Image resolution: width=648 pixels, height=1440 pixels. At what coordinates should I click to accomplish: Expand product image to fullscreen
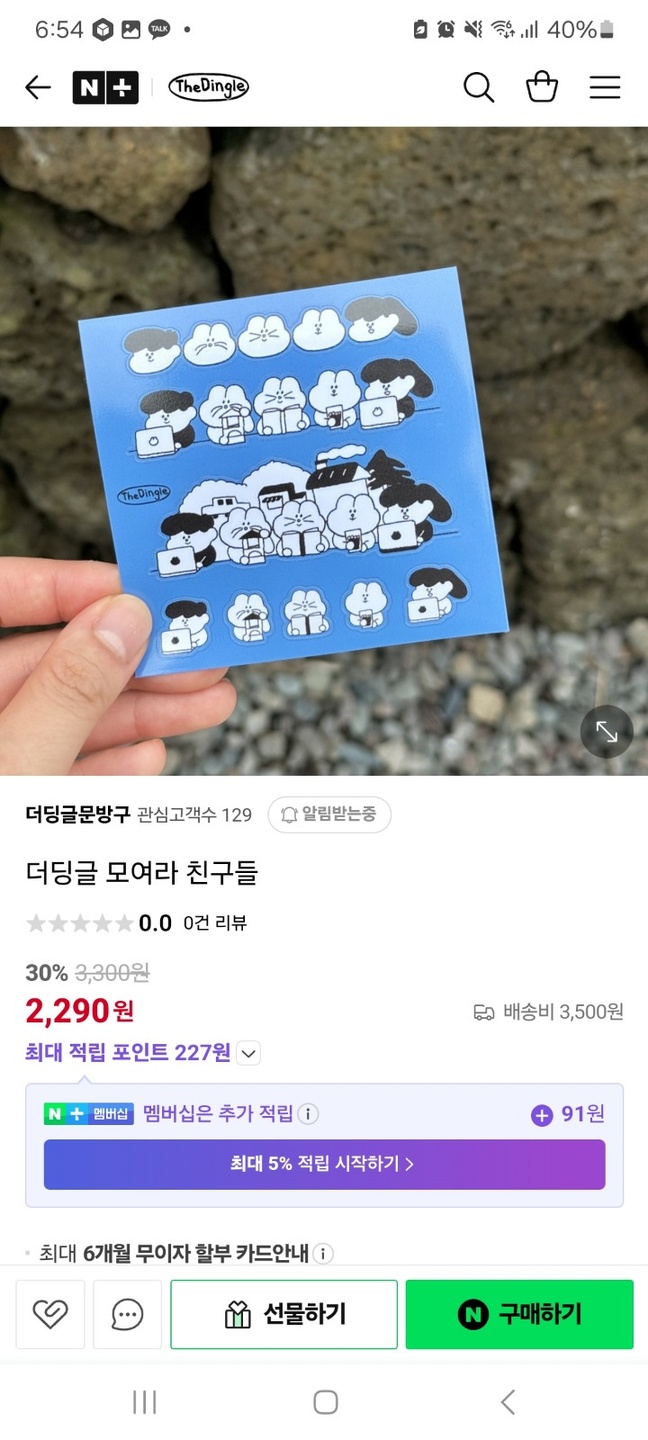click(x=607, y=731)
